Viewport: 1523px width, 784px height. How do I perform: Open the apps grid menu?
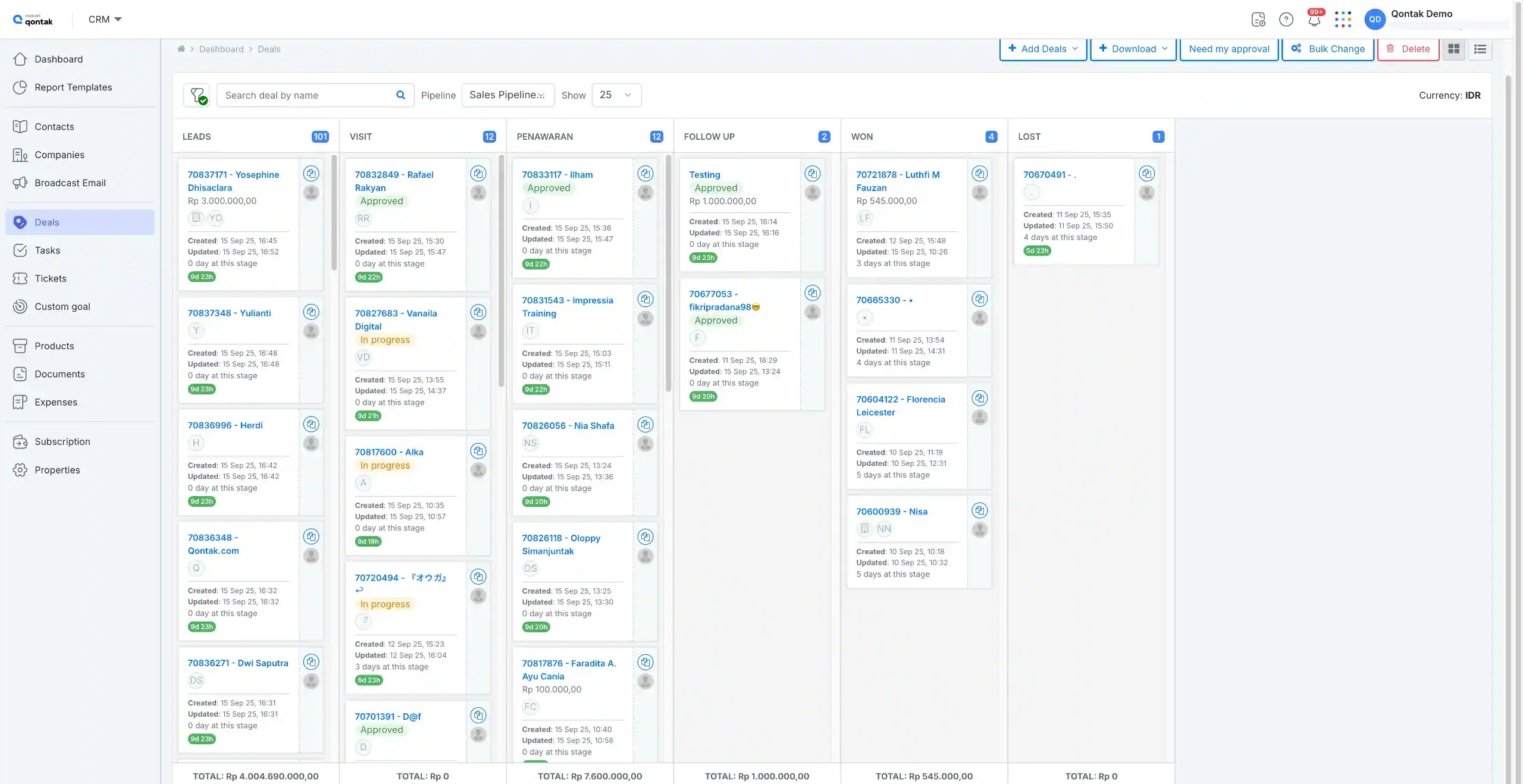click(x=1342, y=19)
